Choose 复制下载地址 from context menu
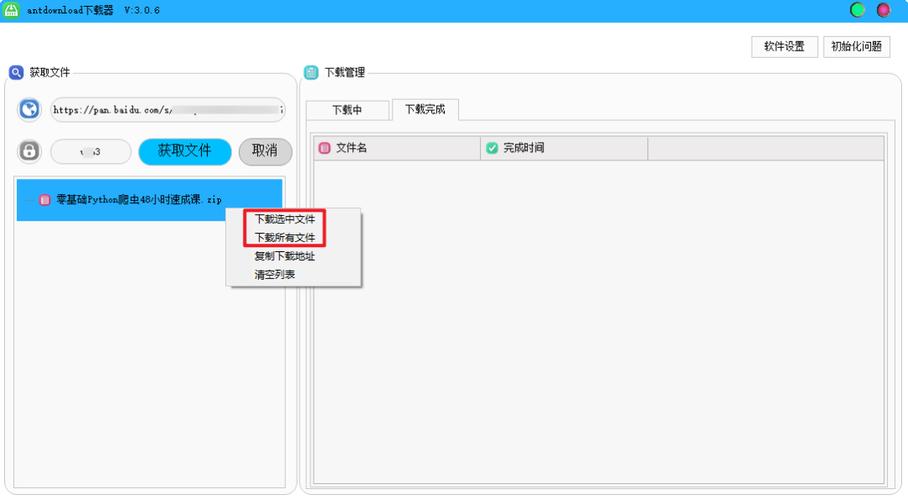The height and width of the screenshot is (500, 908). coord(284,256)
